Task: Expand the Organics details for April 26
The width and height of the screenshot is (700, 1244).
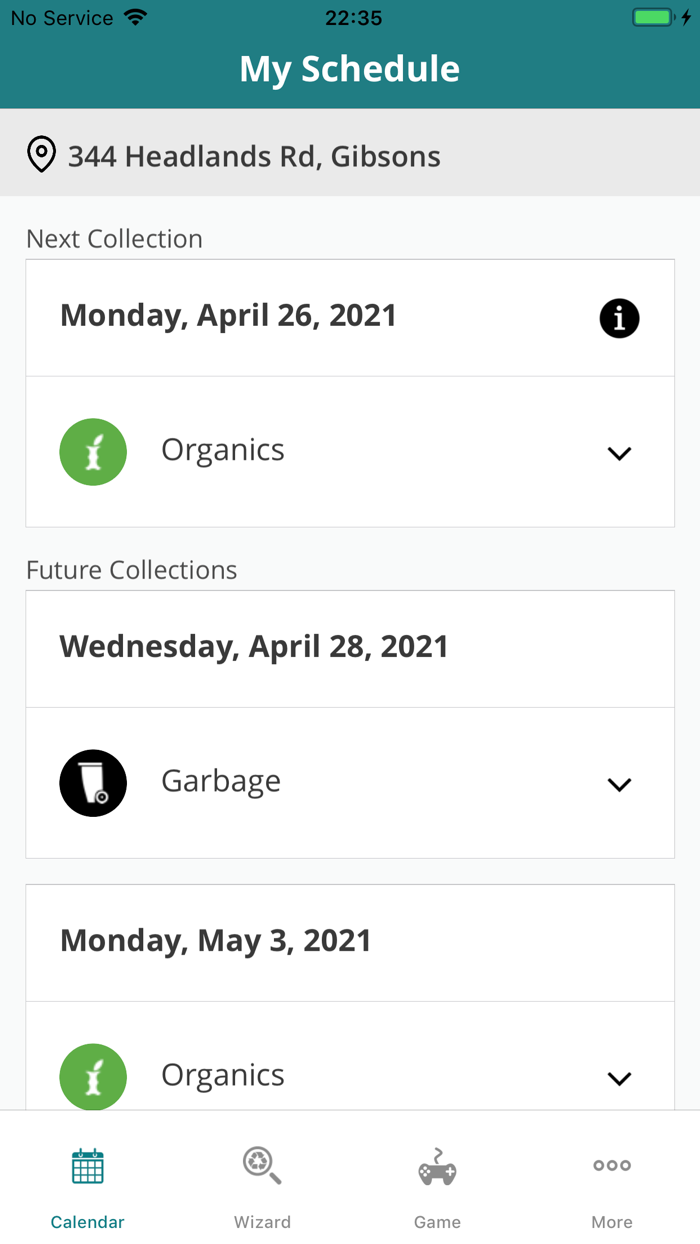Action: (619, 453)
